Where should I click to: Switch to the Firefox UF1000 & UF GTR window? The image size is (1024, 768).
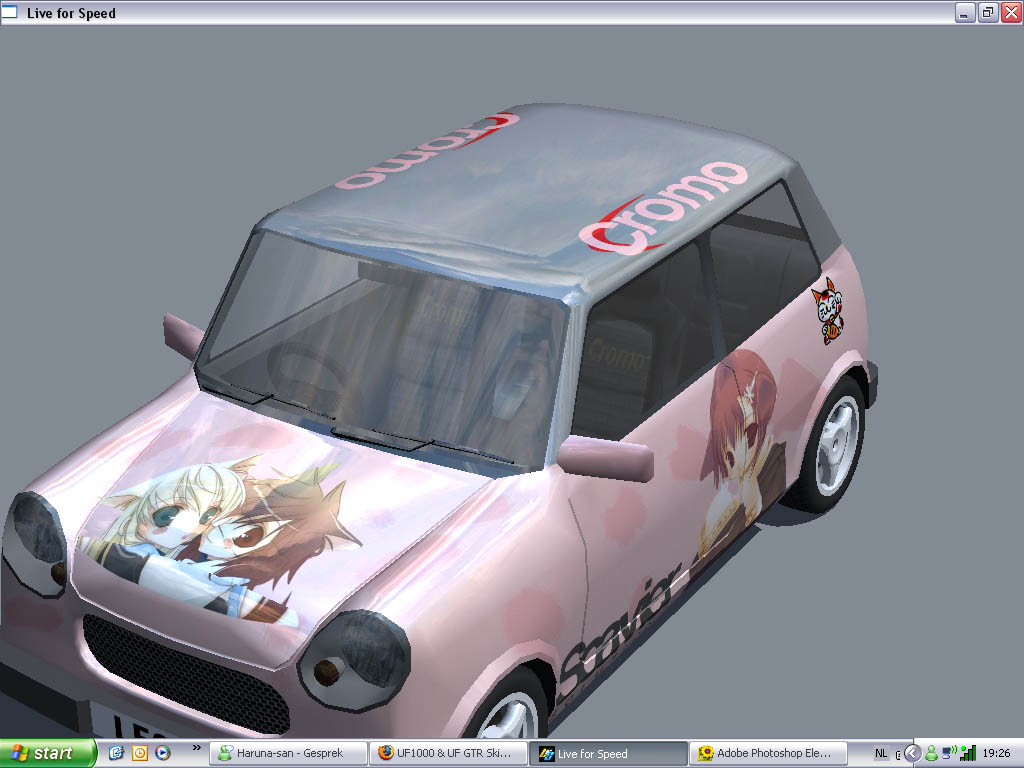448,754
